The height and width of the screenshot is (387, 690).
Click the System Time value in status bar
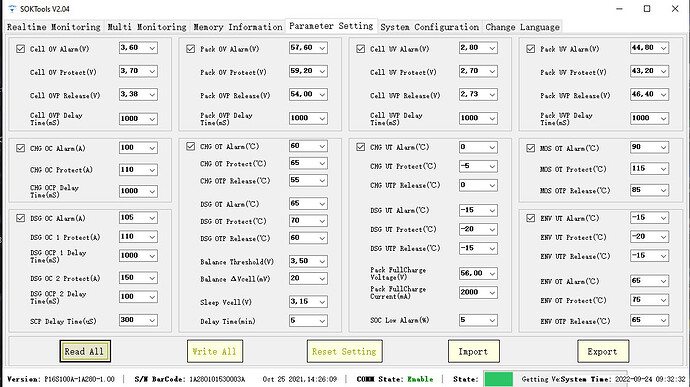tap(650, 379)
